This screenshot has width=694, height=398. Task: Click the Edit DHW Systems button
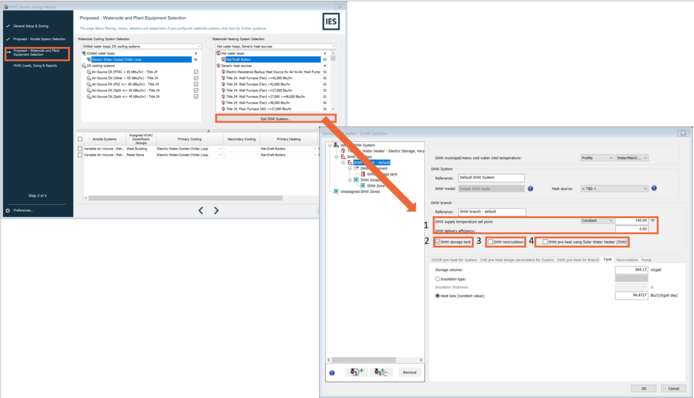(275, 119)
